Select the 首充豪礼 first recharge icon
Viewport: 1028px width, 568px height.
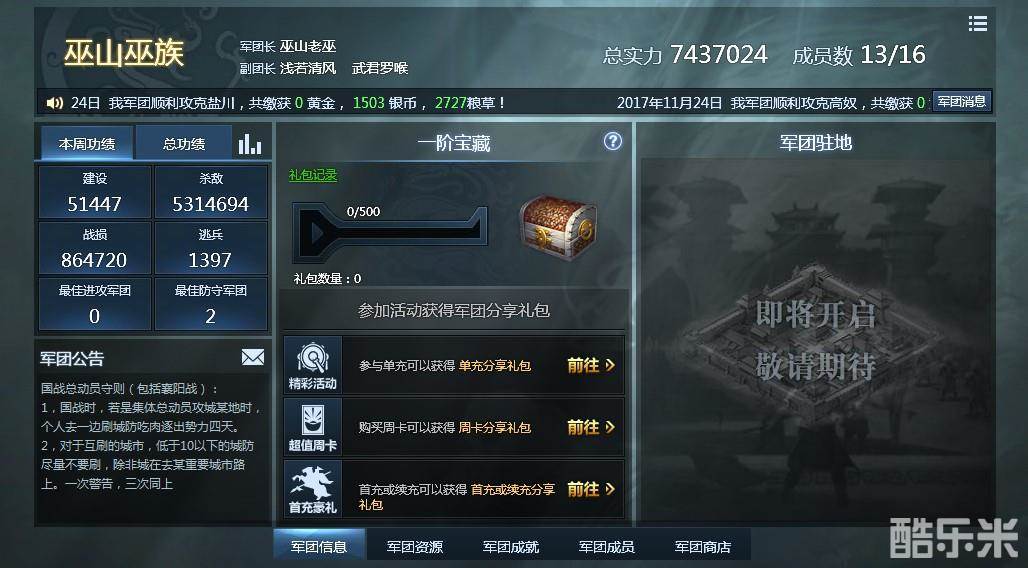point(313,489)
